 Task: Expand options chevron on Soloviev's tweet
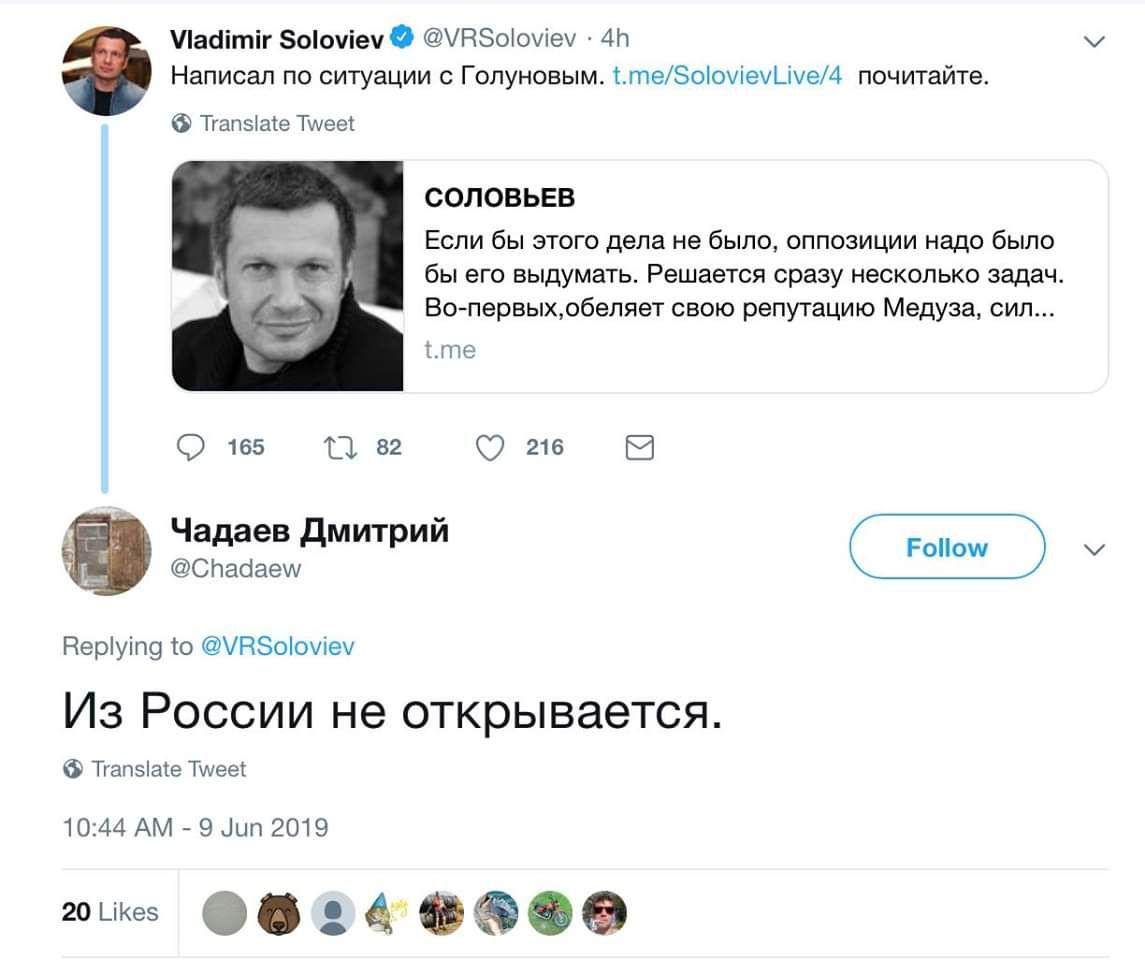[x=1095, y=42]
